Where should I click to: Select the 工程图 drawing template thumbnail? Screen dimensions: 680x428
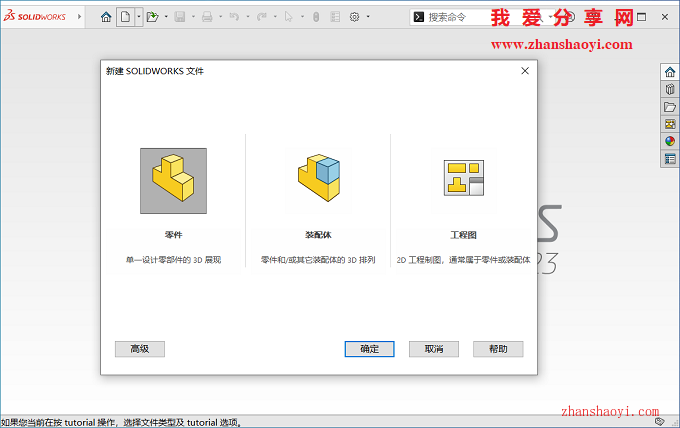(464, 181)
